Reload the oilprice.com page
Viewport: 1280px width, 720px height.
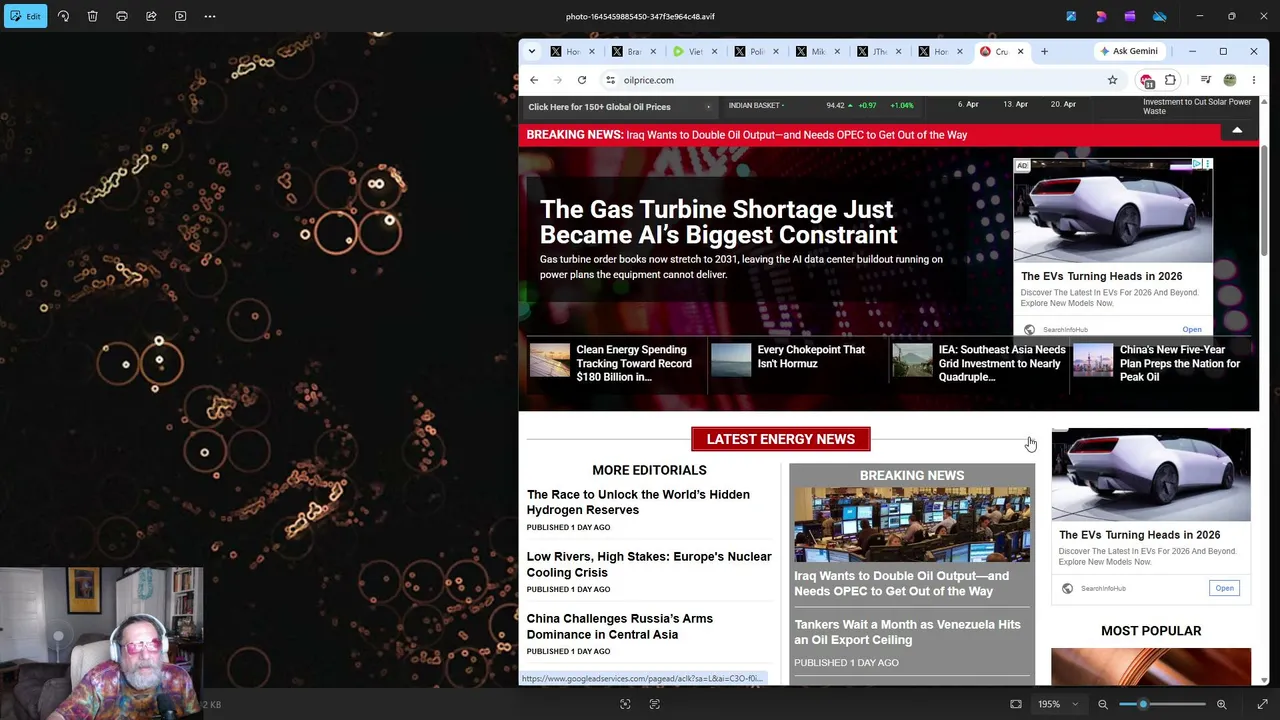pyautogui.click(x=582, y=80)
